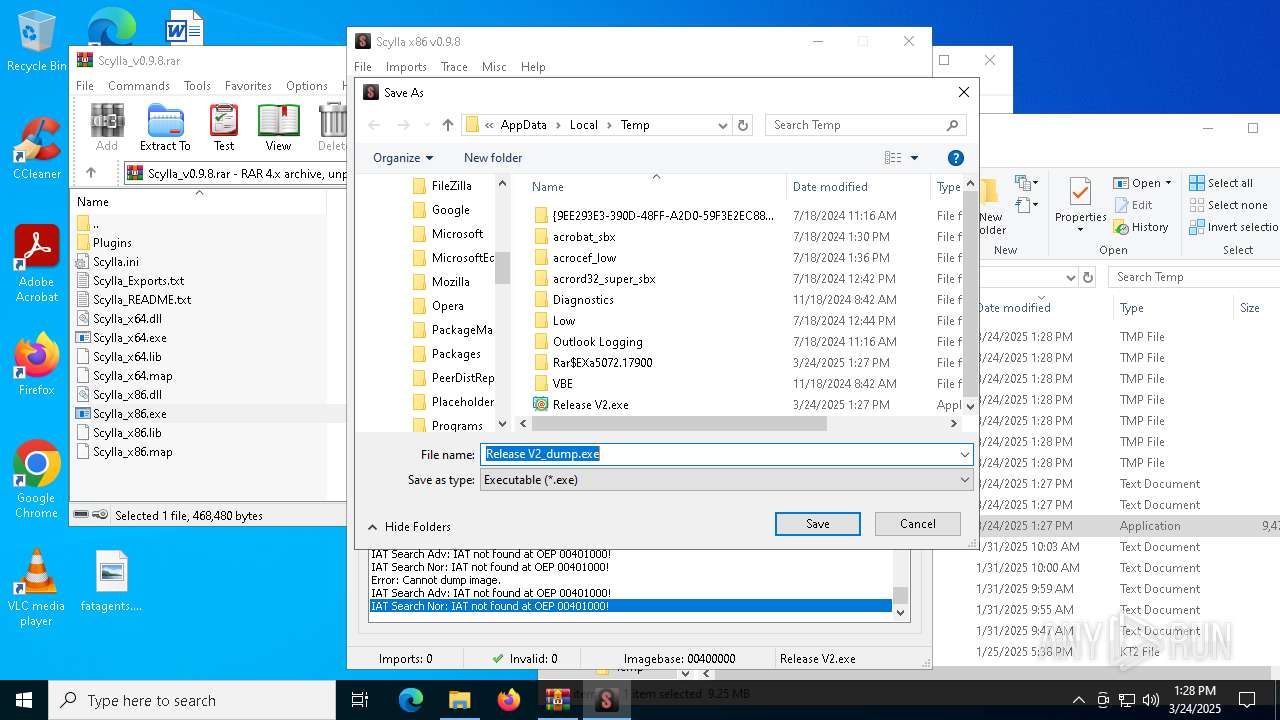This screenshot has width=1280, height=720.
Task: Collapse folders with Hide Folders
Action: tap(409, 527)
